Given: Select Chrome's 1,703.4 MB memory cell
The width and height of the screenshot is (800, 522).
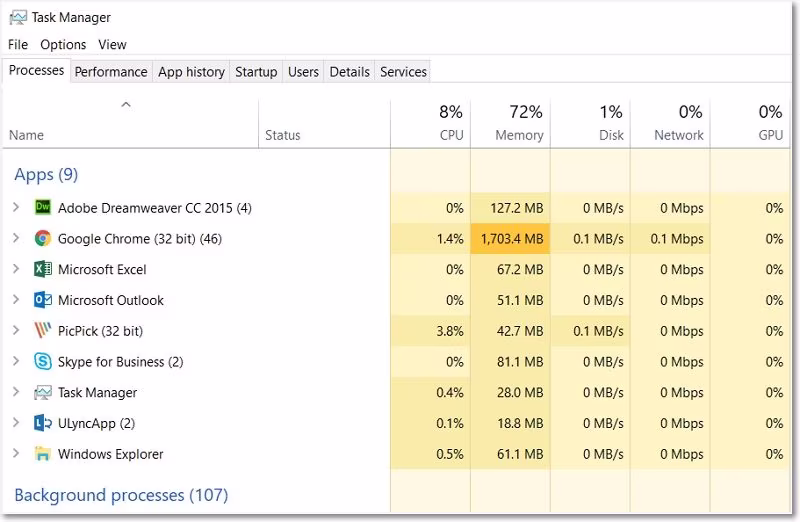Looking at the screenshot, I should [x=511, y=239].
